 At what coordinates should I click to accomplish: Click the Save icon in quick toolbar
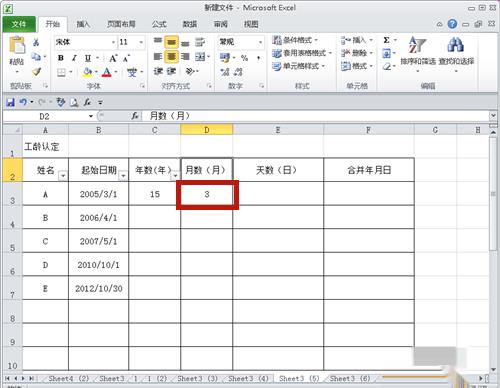point(11,102)
